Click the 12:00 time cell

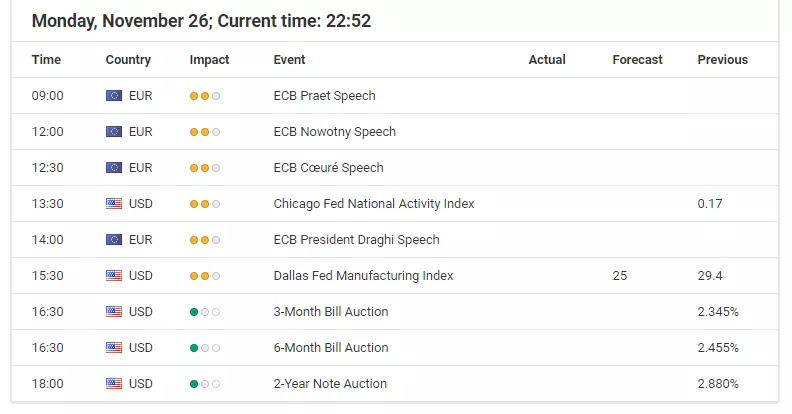47,132
